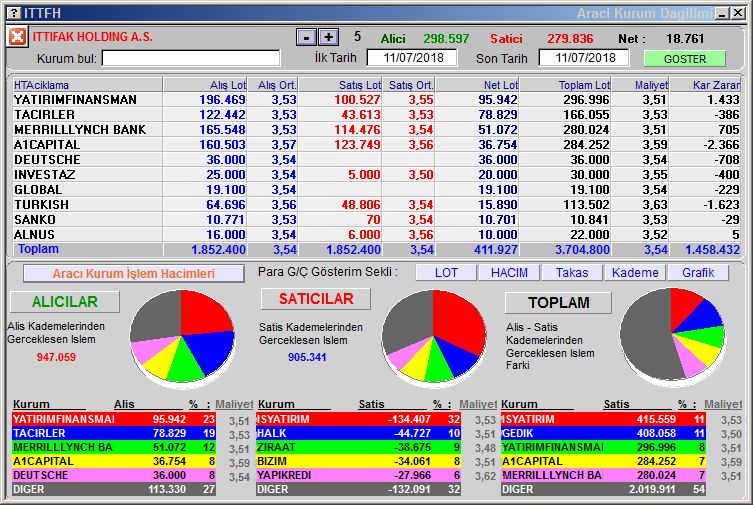Image resolution: width=753 pixels, height=505 pixels.
Task: Click pink MERRILLLYNCH BA row showing 280.024
Action: (604, 475)
